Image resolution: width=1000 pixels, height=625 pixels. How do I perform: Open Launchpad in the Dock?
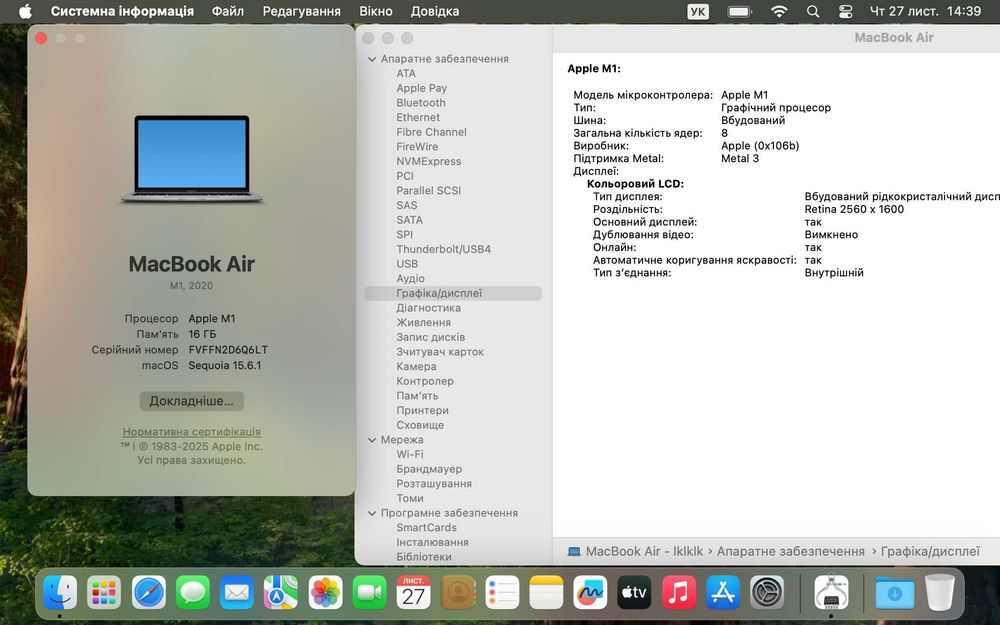pyautogui.click(x=104, y=592)
